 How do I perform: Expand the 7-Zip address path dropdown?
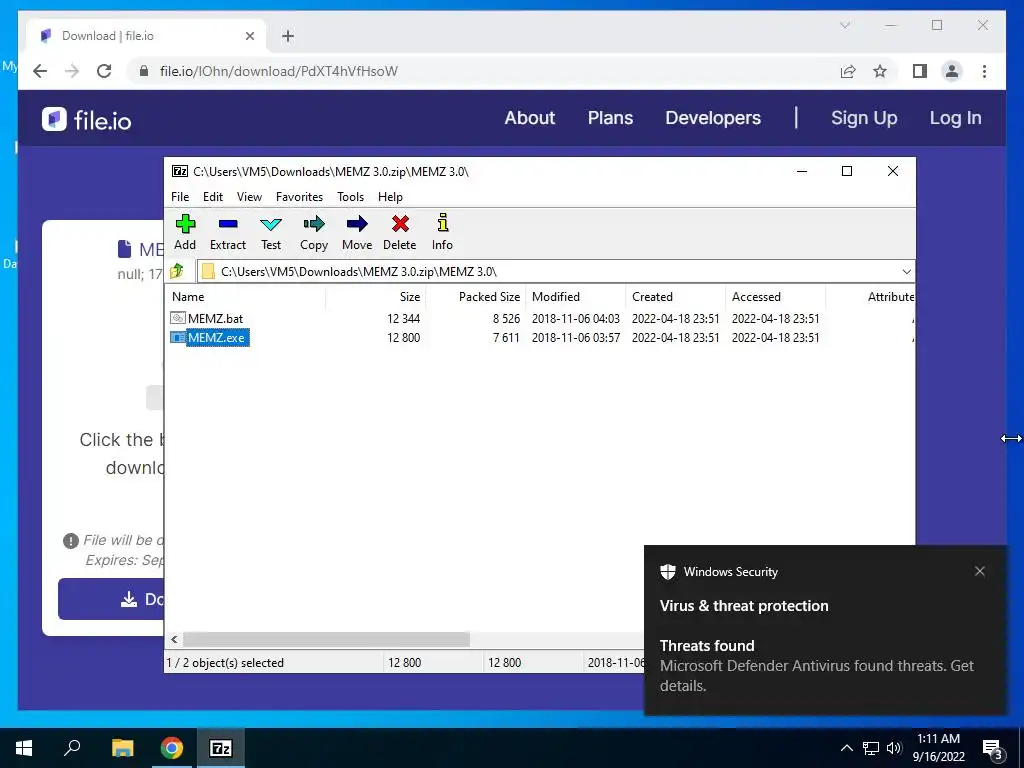pos(906,272)
